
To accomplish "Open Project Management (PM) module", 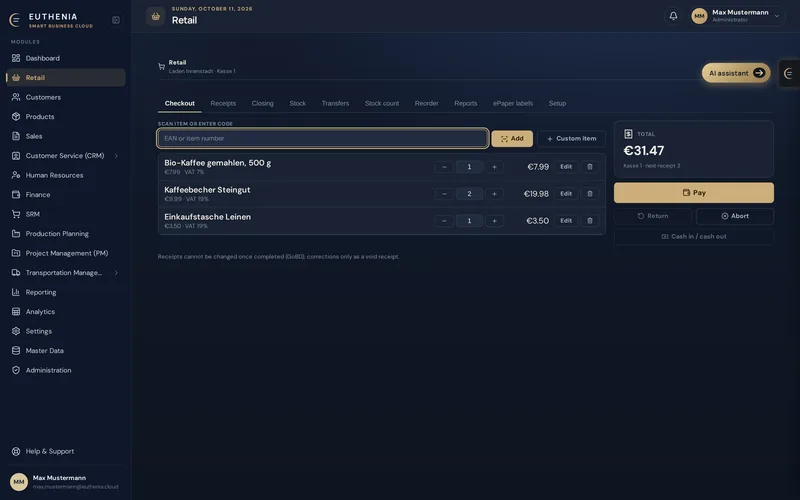I will (65, 253).
